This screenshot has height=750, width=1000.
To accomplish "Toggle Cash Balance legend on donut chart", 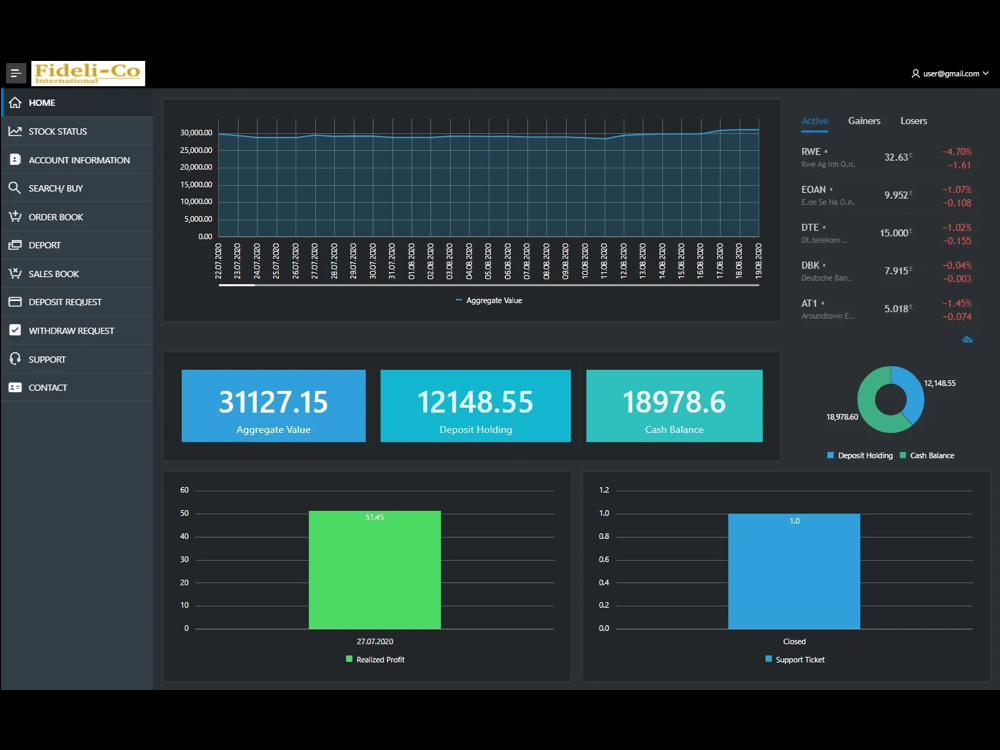I will (927, 455).
